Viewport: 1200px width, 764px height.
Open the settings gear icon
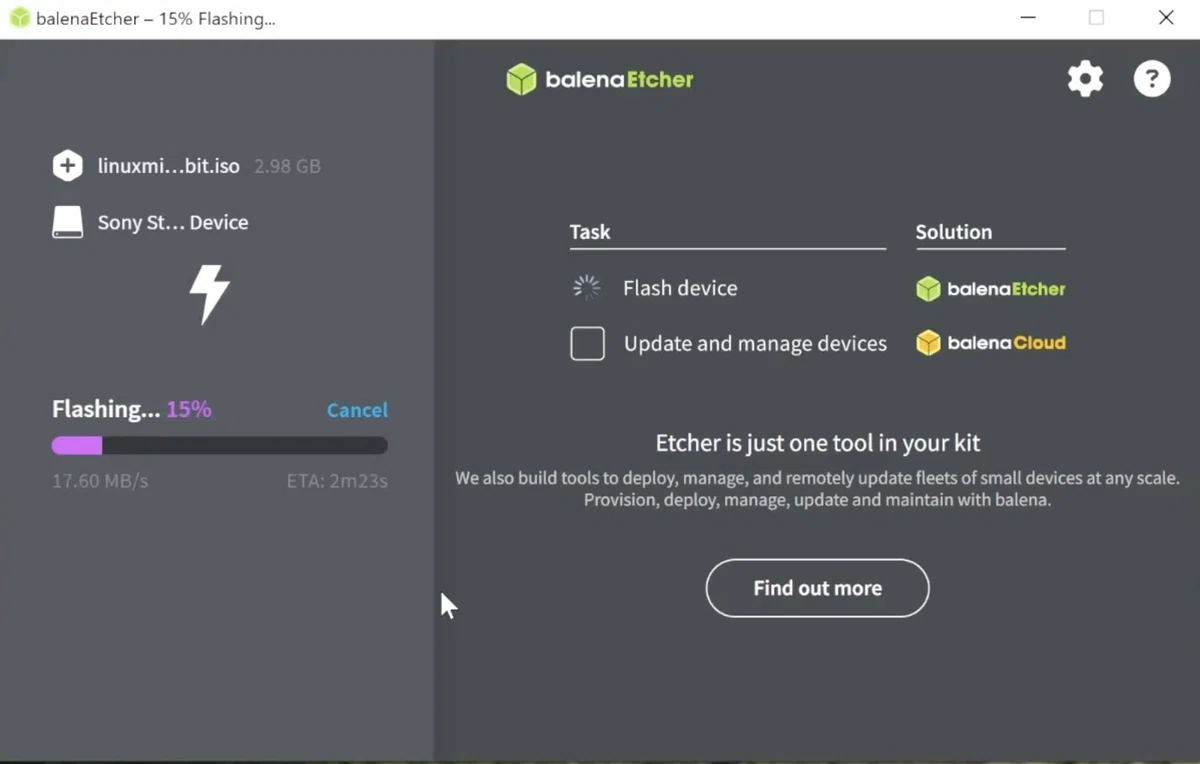pos(1085,79)
